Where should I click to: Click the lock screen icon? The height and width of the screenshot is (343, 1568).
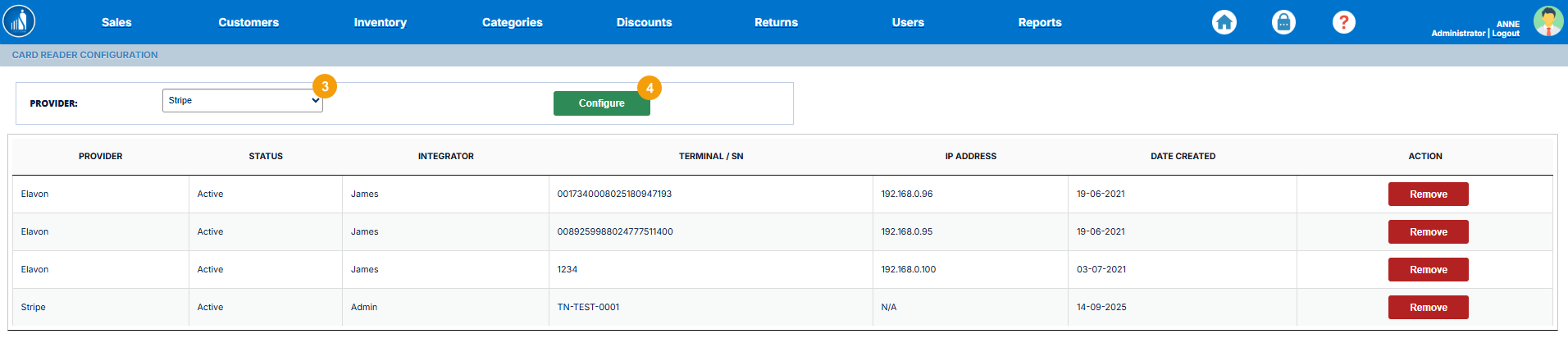point(1283,22)
